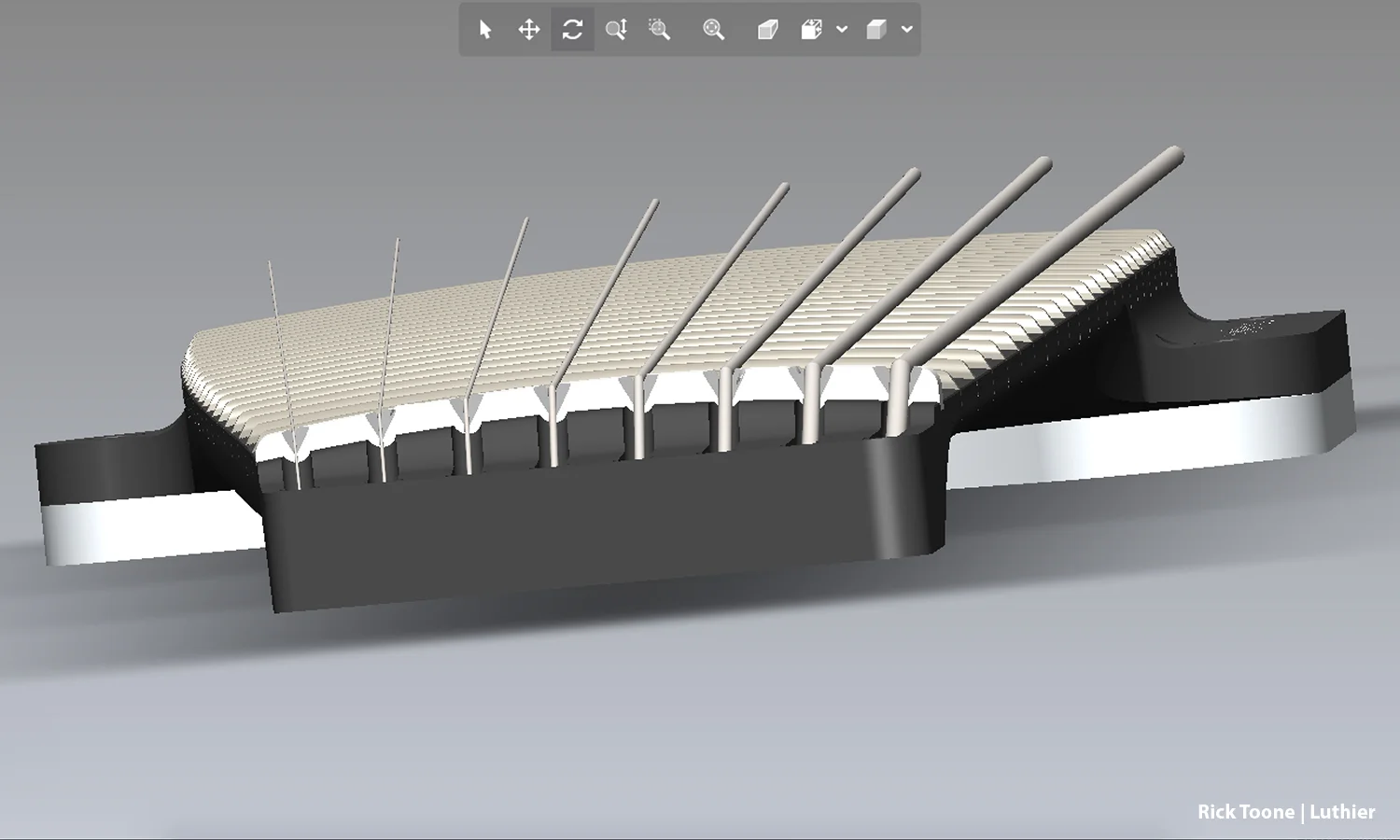Image resolution: width=1400 pixels, height=840 pixels.
Task: Expand the display style dropdown arrow
Action: click(907, 30)
